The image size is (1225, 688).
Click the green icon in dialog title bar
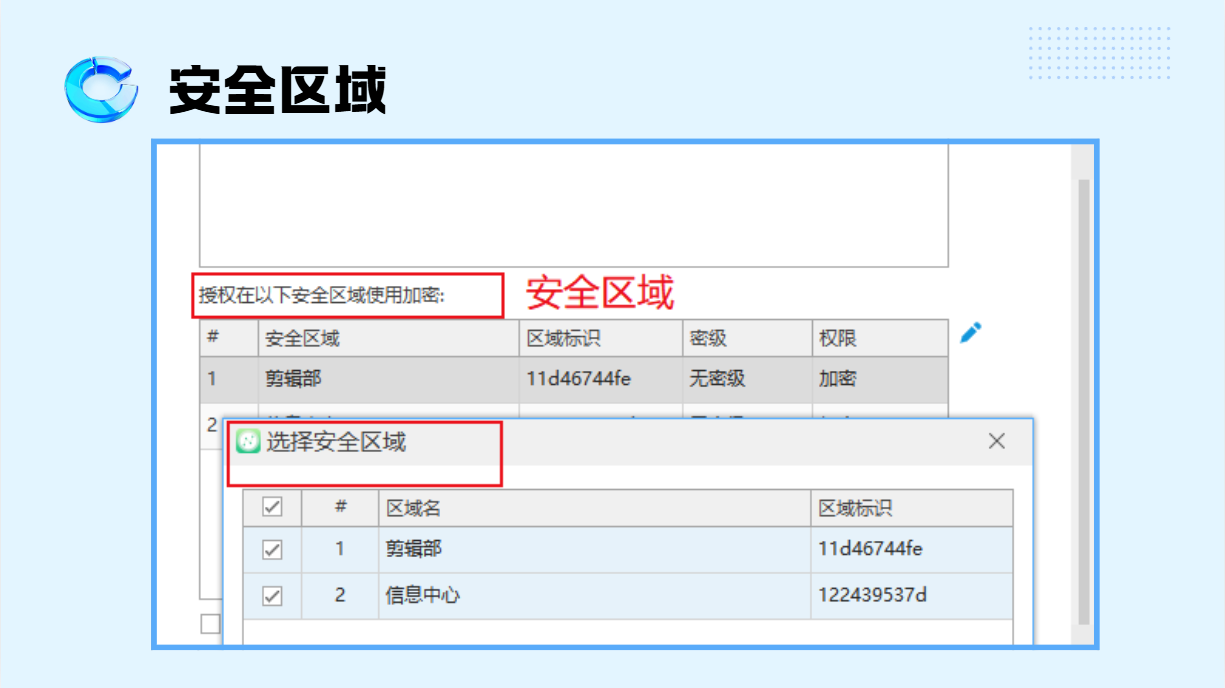pyautogui.click(x=248, y=441)
